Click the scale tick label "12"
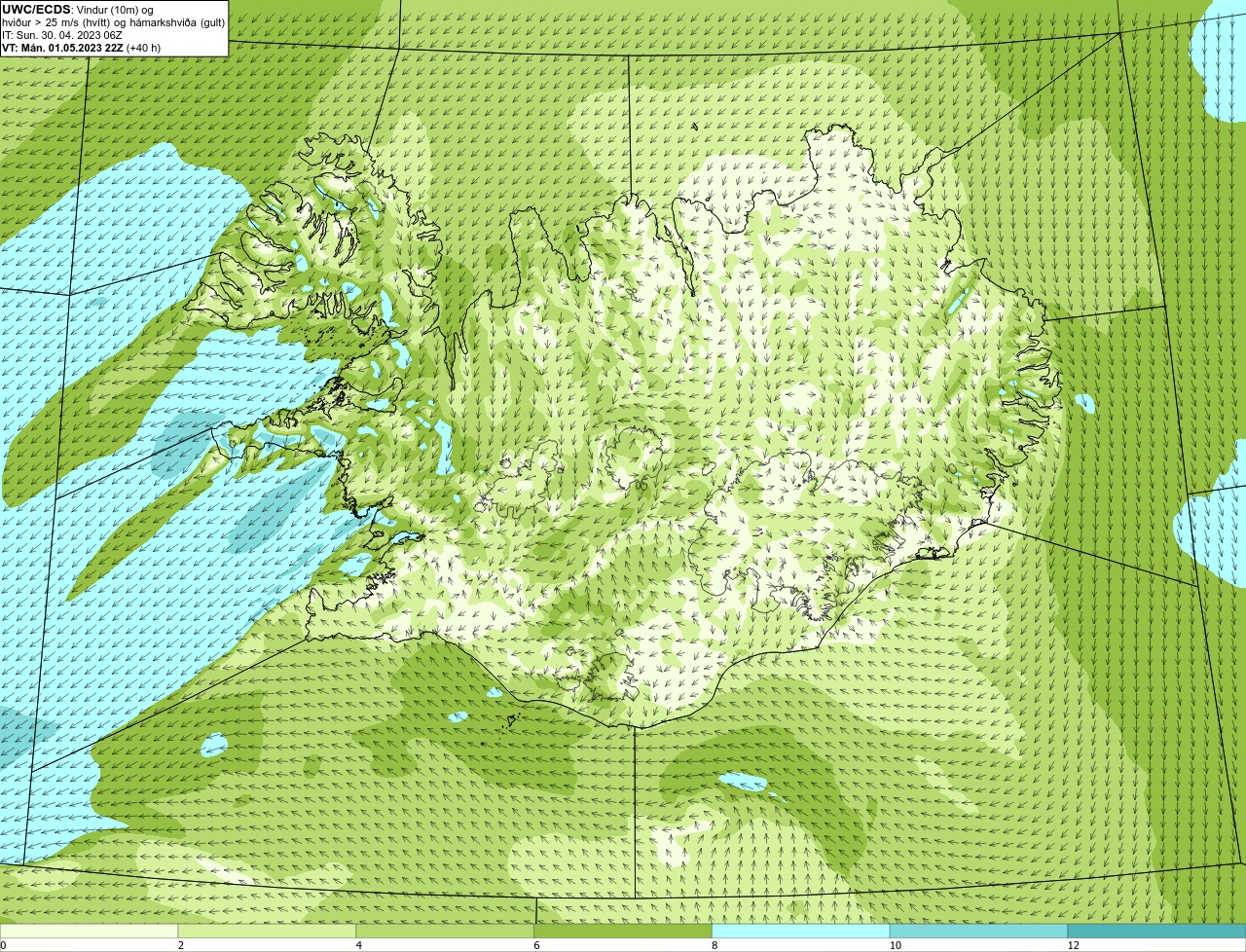Viewport: 1246px width, 952px height. coord(1074,945)
